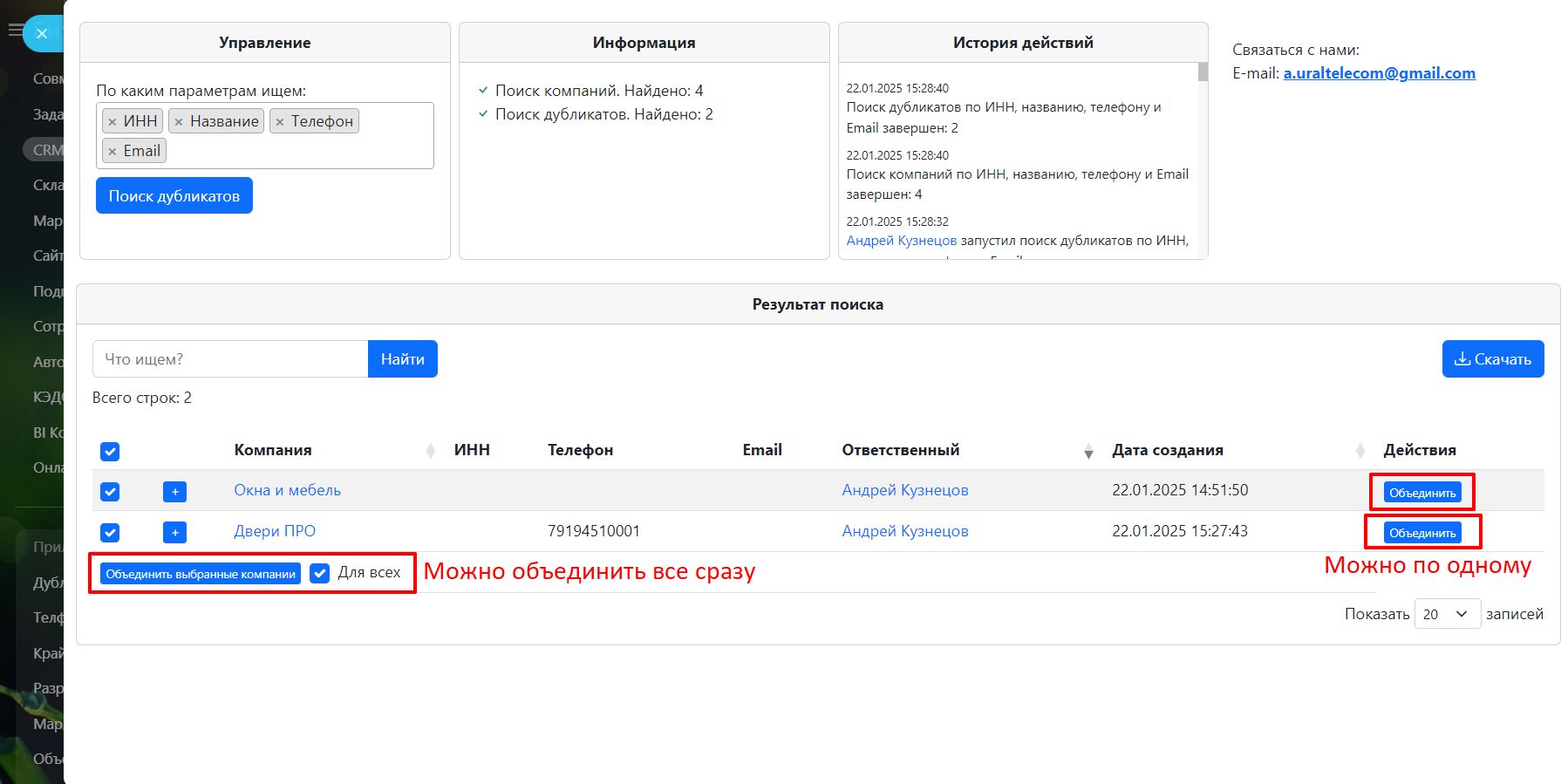Expand the Окна и мебель row details
Screen dimensions: 1568x784
[174, 492]
